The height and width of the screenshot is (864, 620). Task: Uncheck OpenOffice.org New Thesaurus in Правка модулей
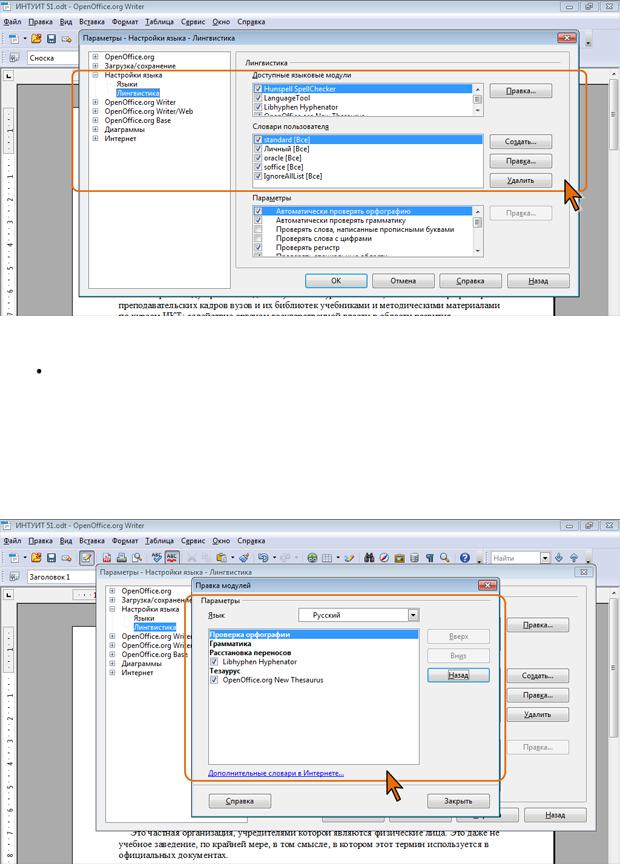coord(214,680)
